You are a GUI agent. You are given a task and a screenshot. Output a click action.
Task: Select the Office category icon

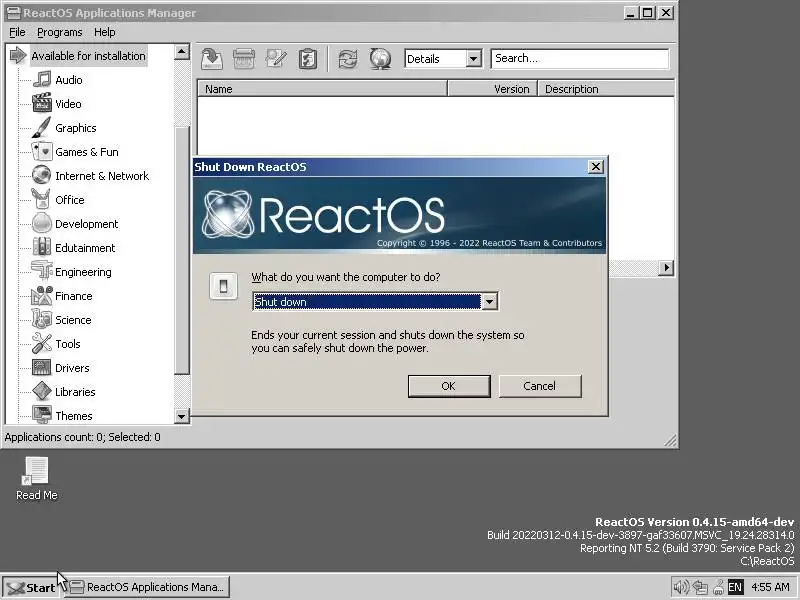click(42, 199)
